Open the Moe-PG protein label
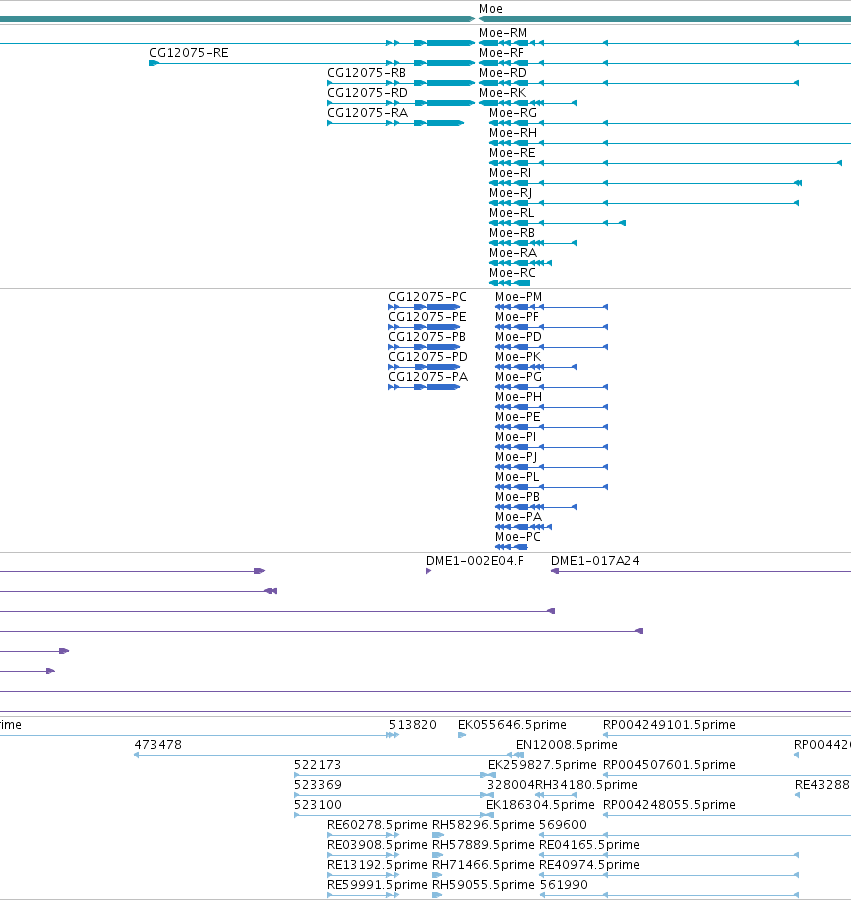This screenshot has height=900, width=851. click(x=518, y=377)
